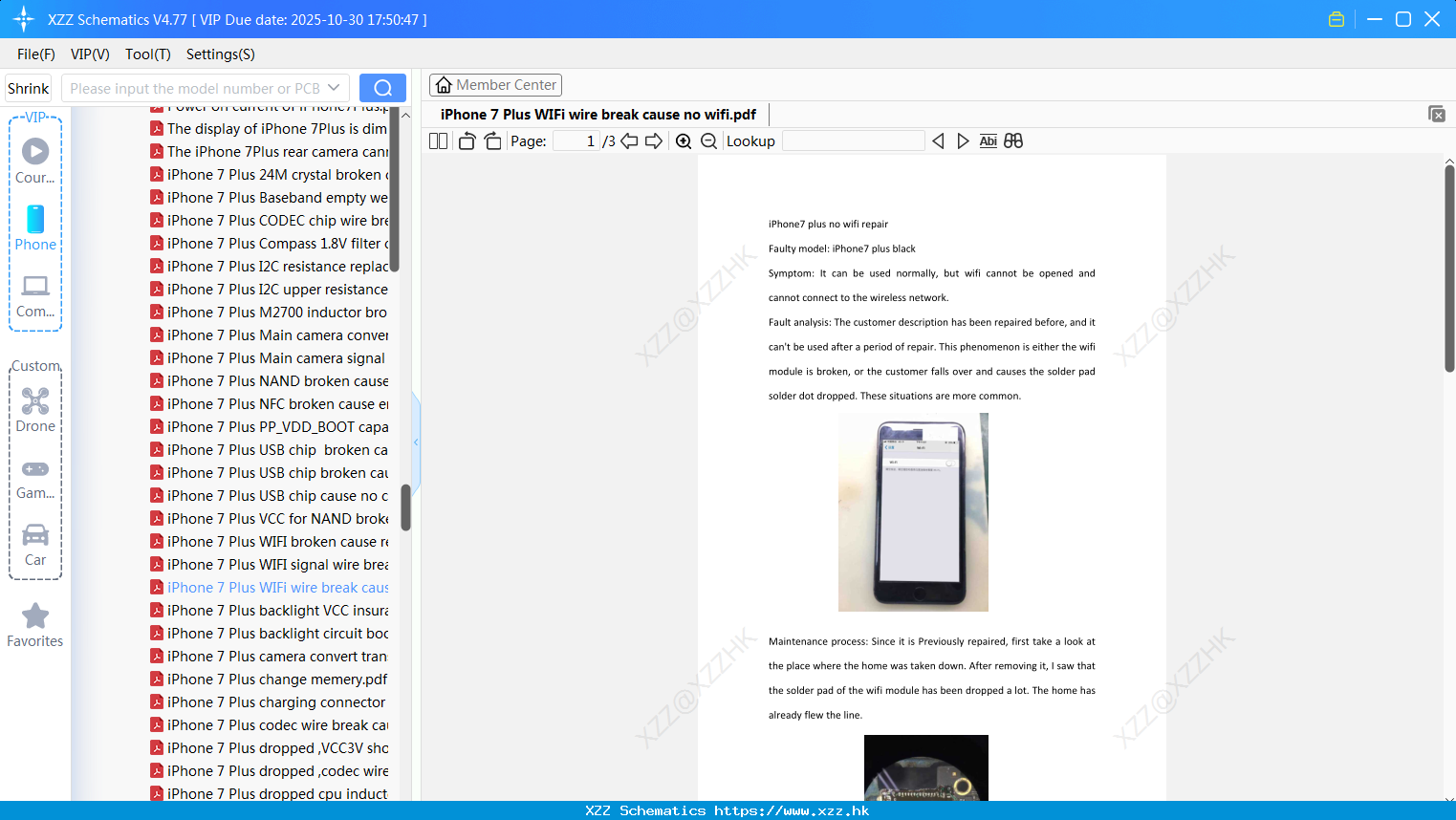The width and height of the screenshot is (1456, 820).
Task: Click the yellow VIP briefcase icon in title bar
Action: click(1336, 19)
